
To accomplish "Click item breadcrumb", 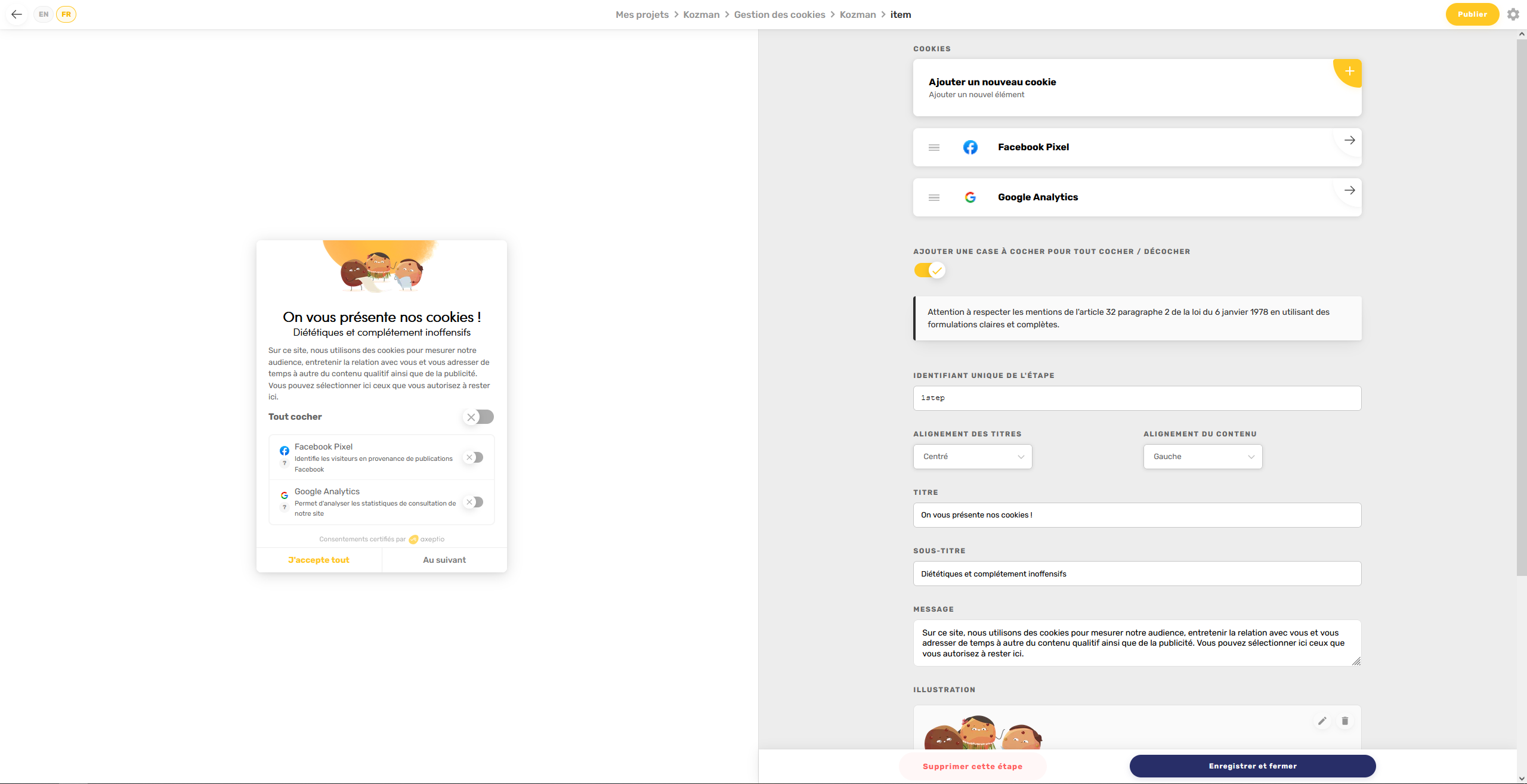I will pyautogui.click(x=901, y=15).
